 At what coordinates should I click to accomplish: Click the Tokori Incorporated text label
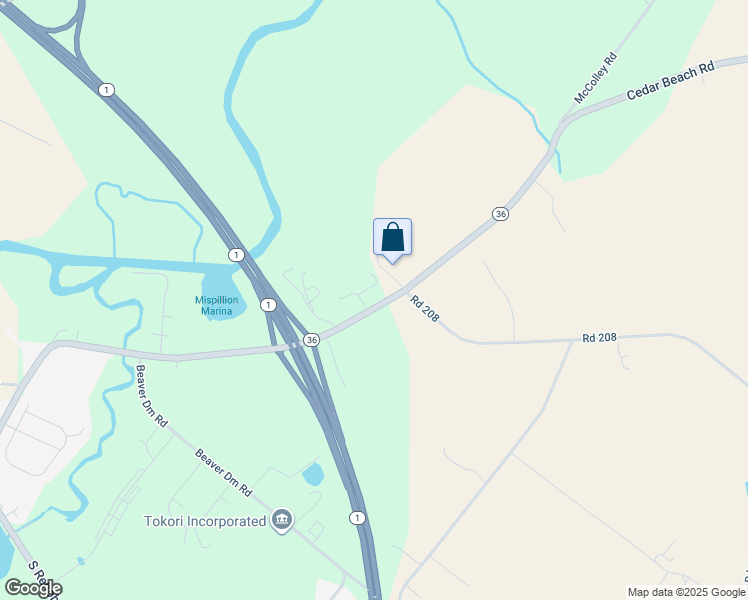click(205, 521)
